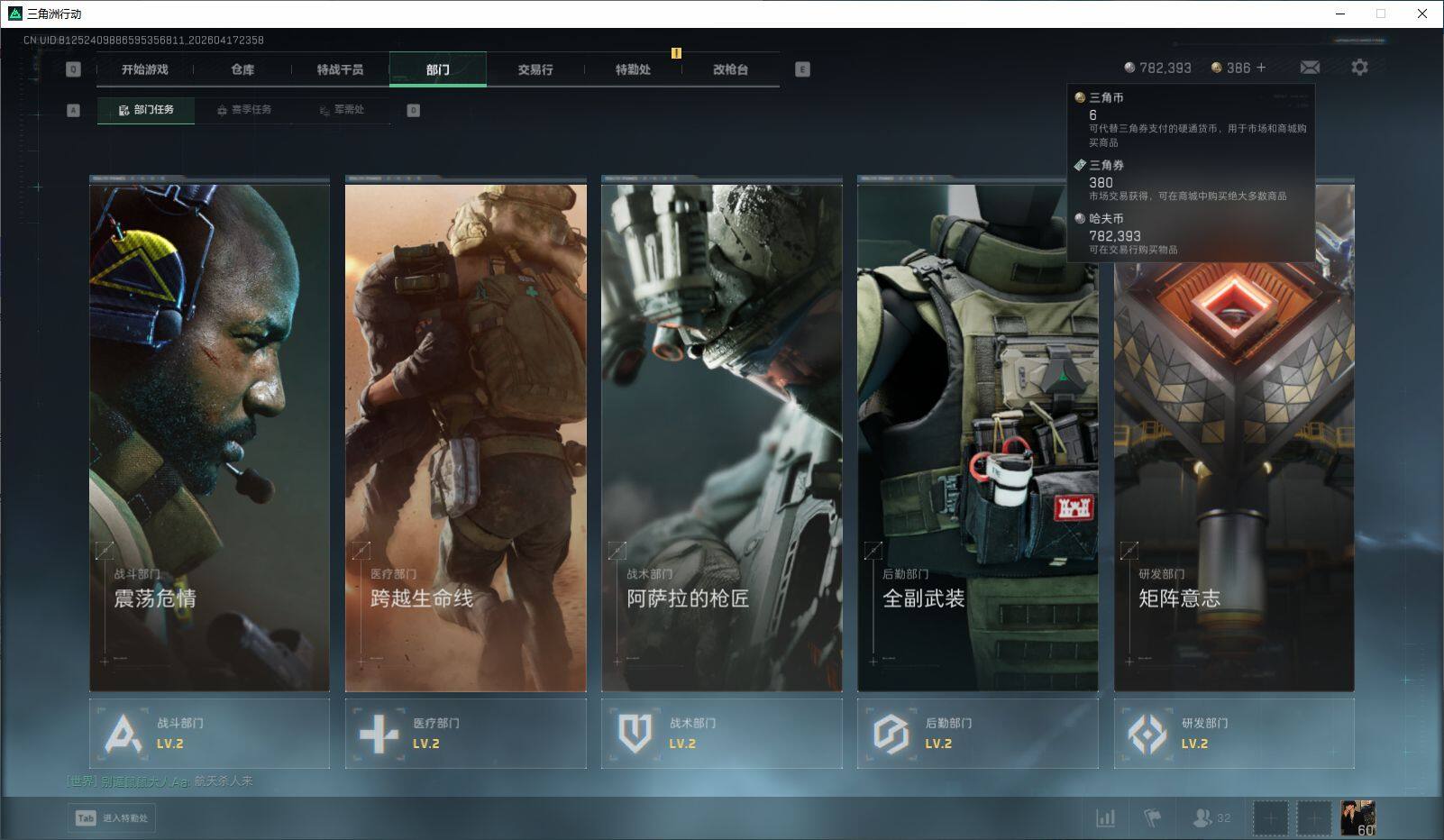The height and width of the screenshot is (840, 1444).
Task: Click the 三角洲行动 app icon in title bar
Action: [14, 14]
